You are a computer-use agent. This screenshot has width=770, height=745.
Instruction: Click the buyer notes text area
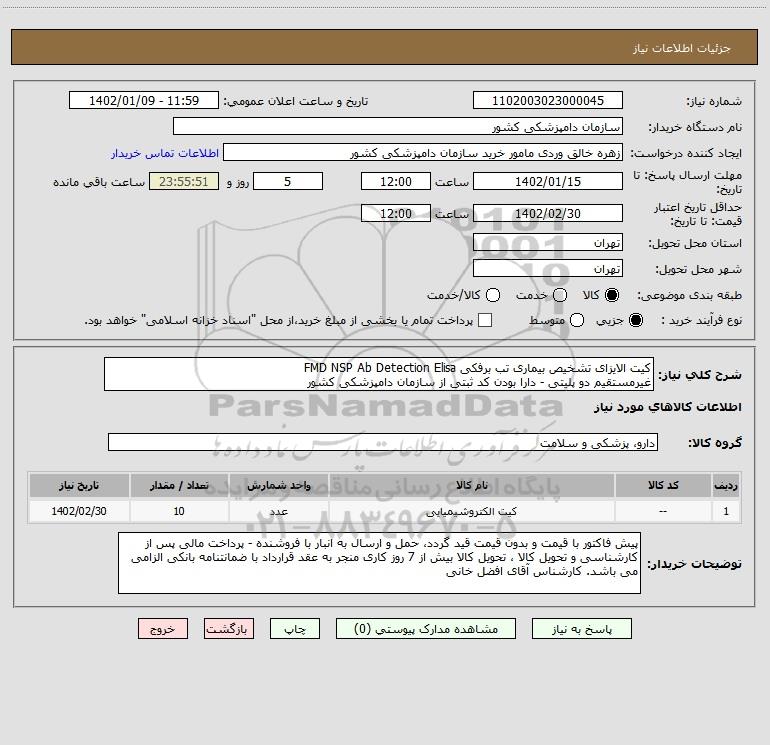point(379,563)
